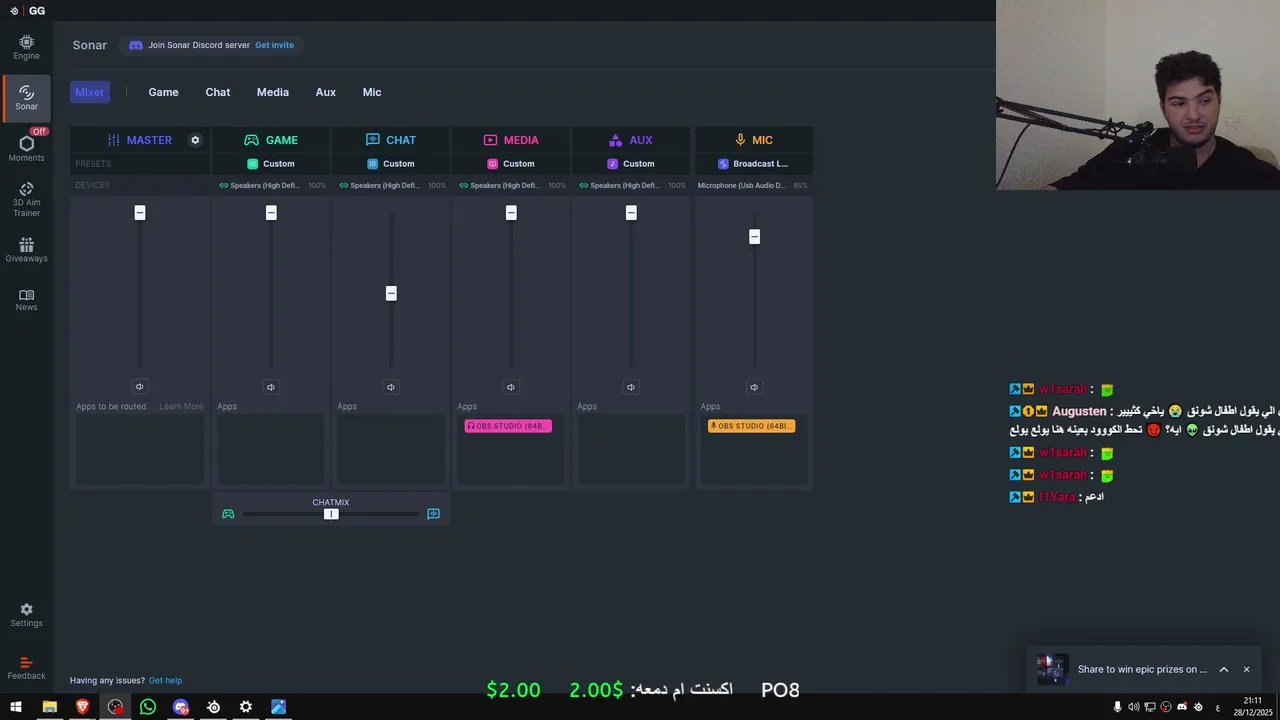
Task: Dismiss the Share to win notification
Action: tap(1246, 669)
